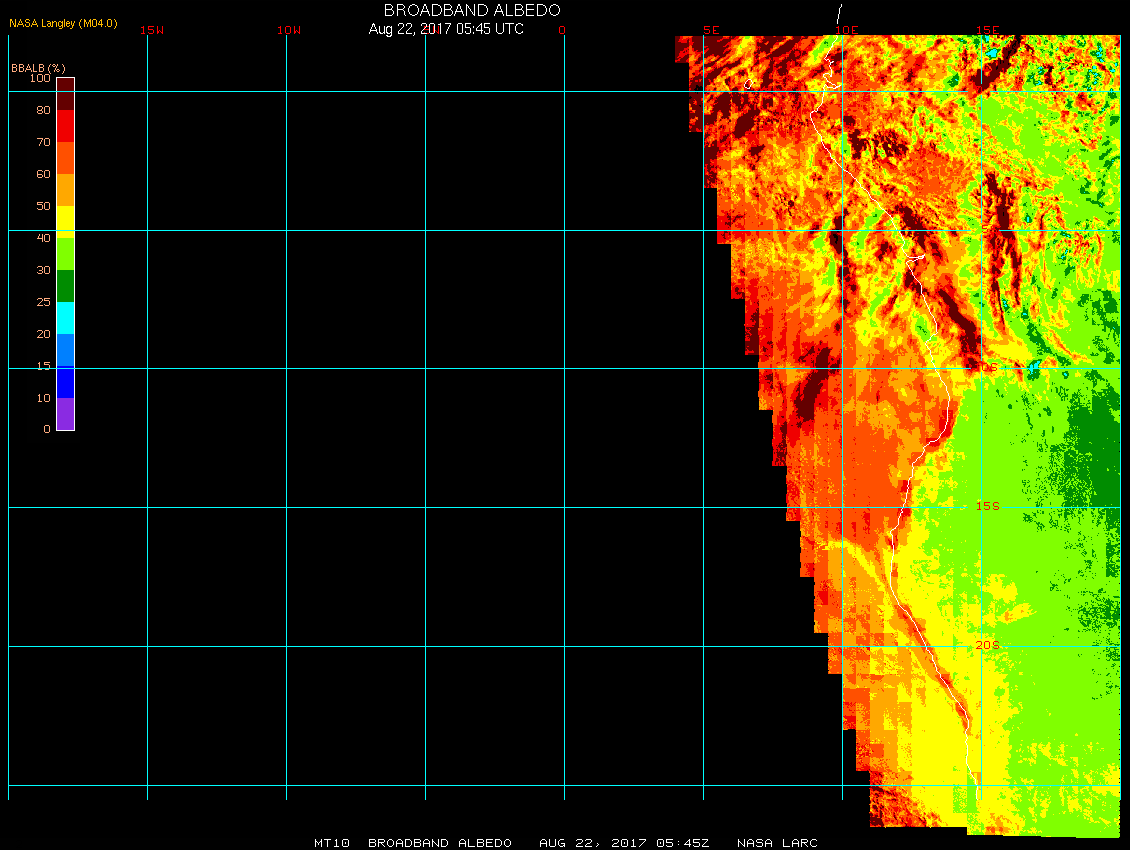The height and width of the screenshot is (850, 1130).
Task: Click the orange 50–60% legend swatch
Action: (65, 190)
